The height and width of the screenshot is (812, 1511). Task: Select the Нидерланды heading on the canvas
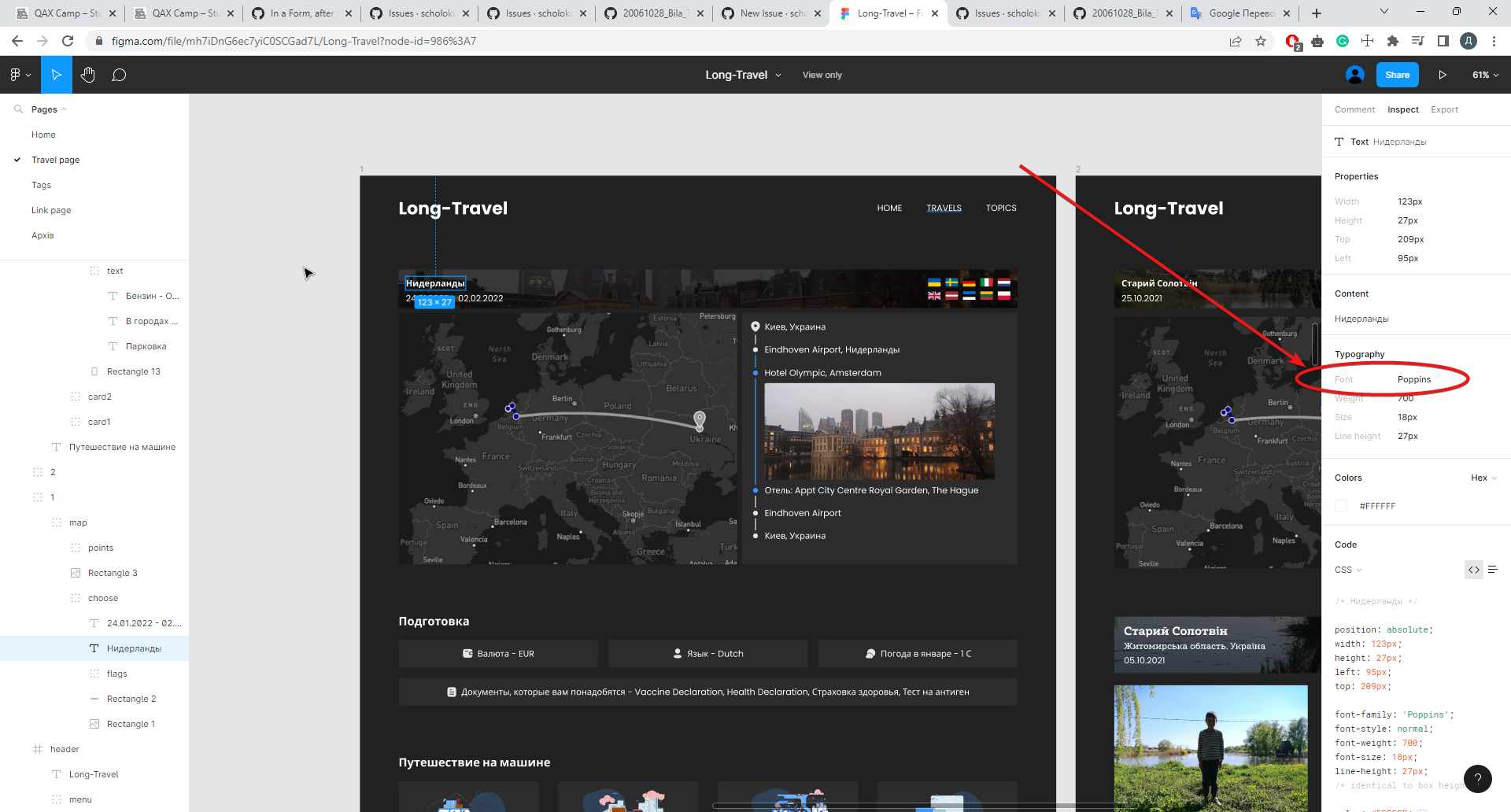click(x=435, y=283)
